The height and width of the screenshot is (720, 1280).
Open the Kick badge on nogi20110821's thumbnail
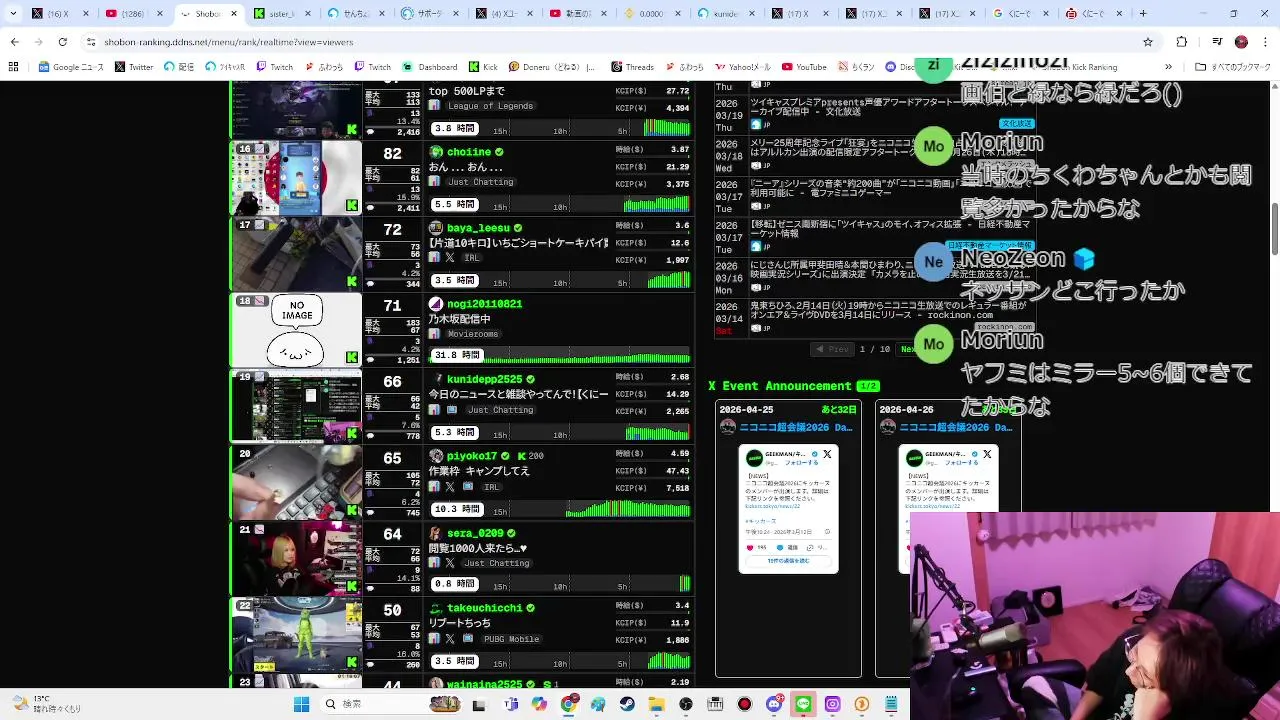click(x=352, y=357)
